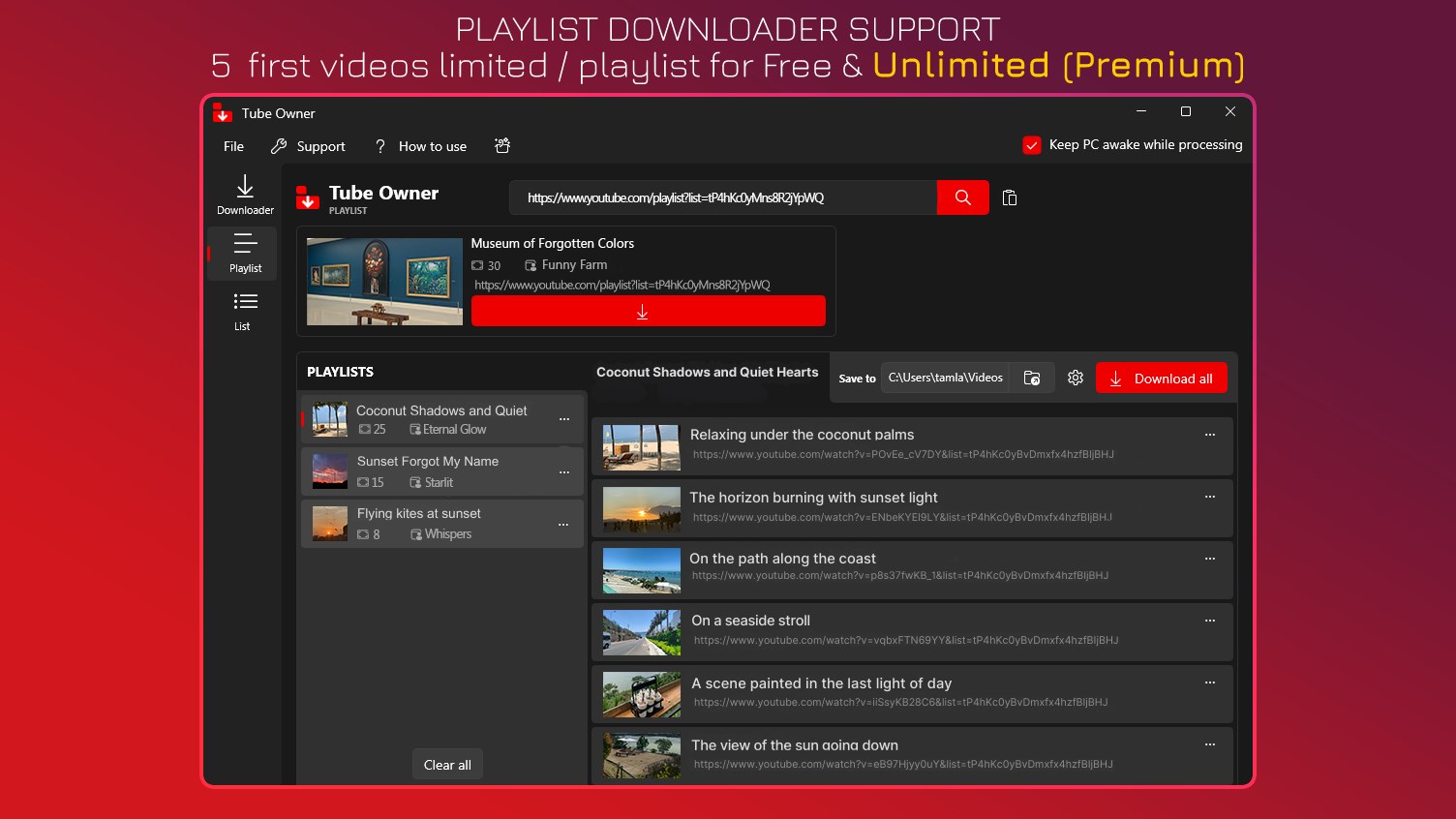Clear all playlists with Clear all

pos(447,764)
